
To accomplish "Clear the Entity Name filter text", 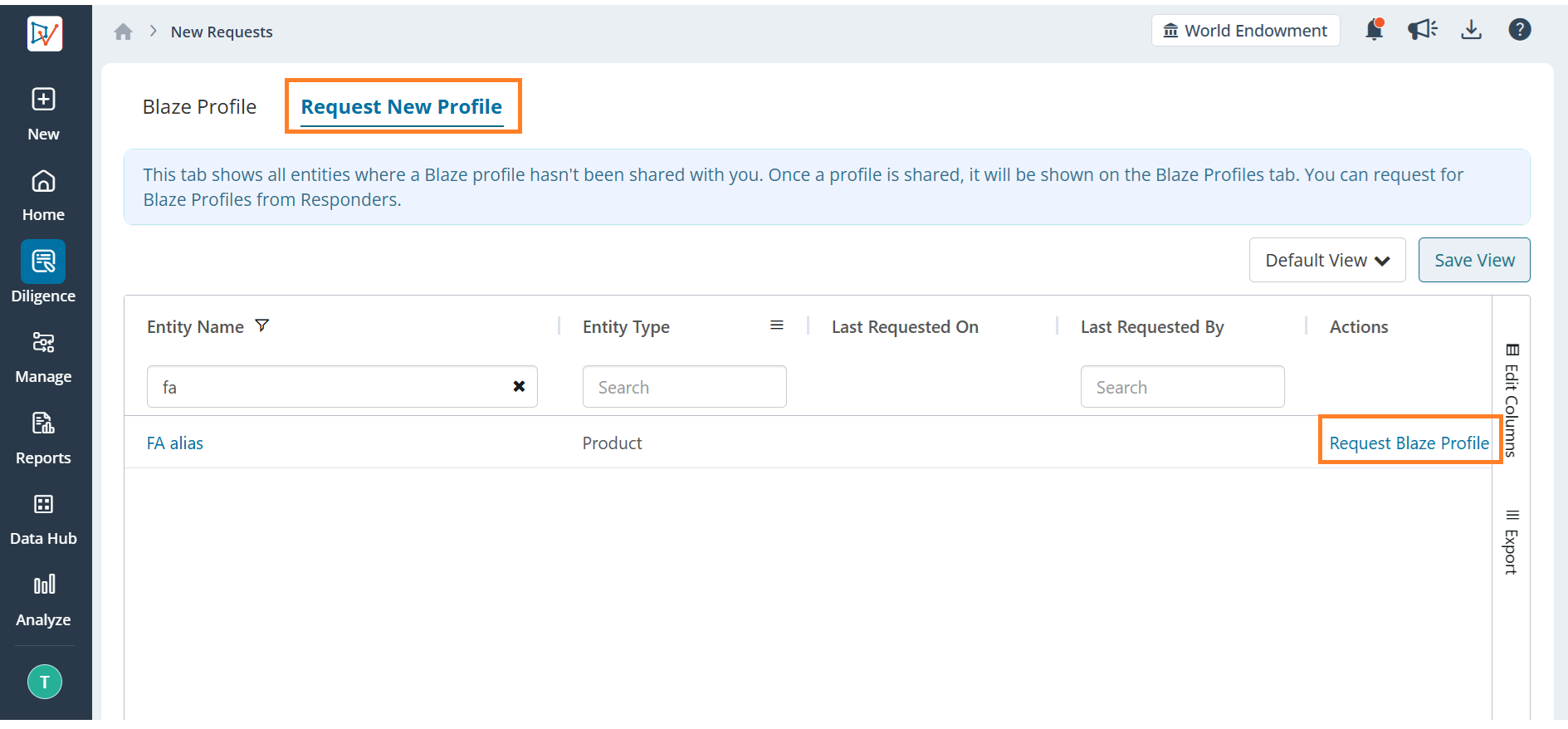I will tap(519, 386).
